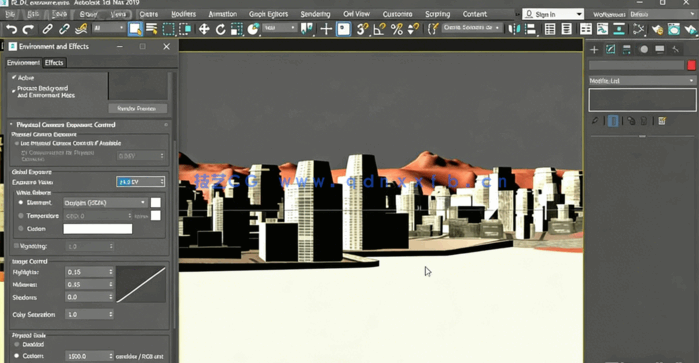
Task: Open the selection filter All dropdown
Action: (x=109, y=28)
